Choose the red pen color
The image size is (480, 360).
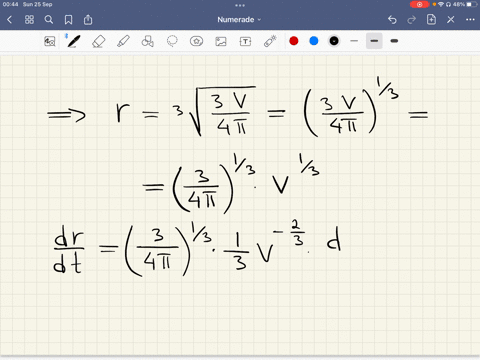point(294,41)
